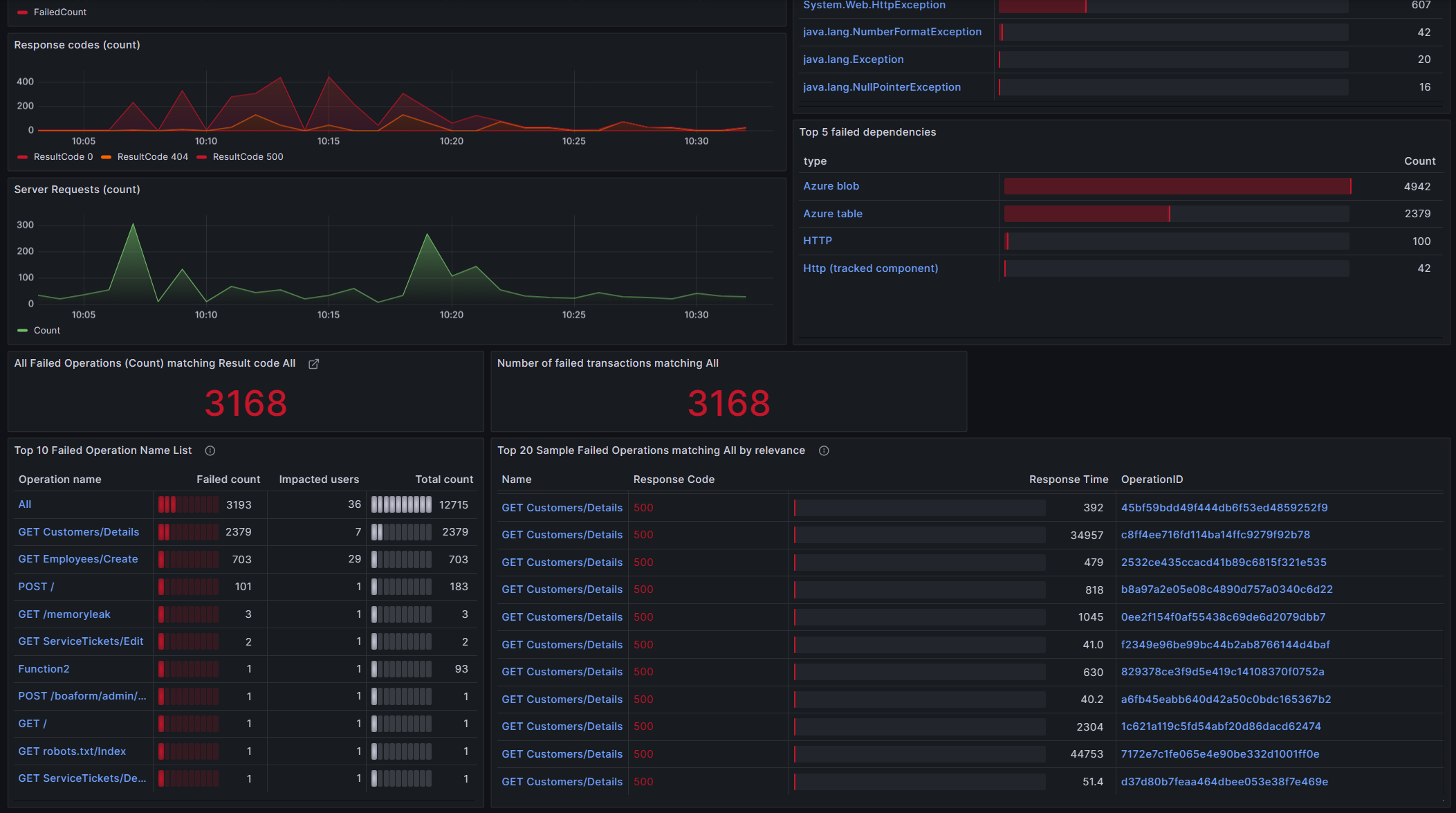This screenshot has height=813, width=1456.
Task: Click the 3168 failed transactions stat
Action: tap(728, 403)
